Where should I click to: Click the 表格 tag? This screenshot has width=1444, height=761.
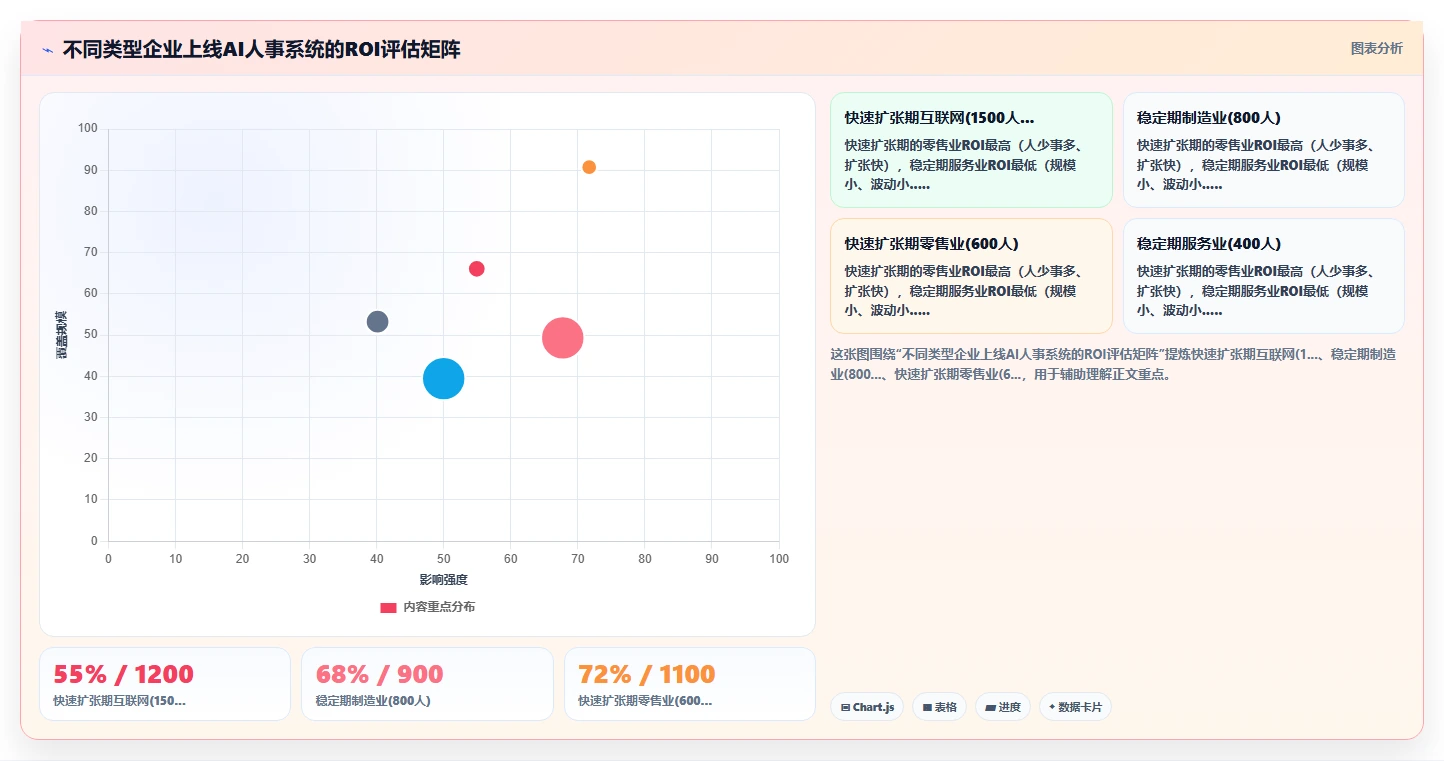pos(939,707)
